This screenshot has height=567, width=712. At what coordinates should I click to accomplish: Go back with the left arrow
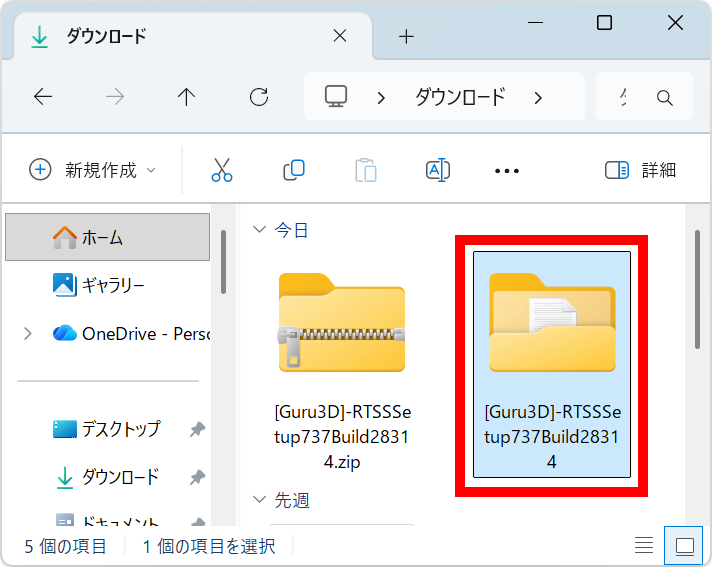pos(43,97)
